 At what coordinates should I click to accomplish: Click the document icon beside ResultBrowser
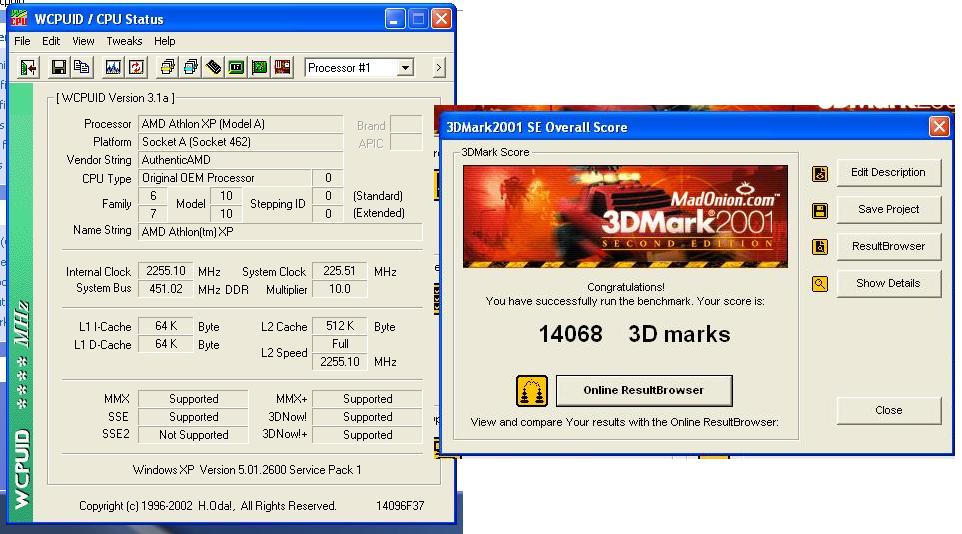[x=820, y=247]
